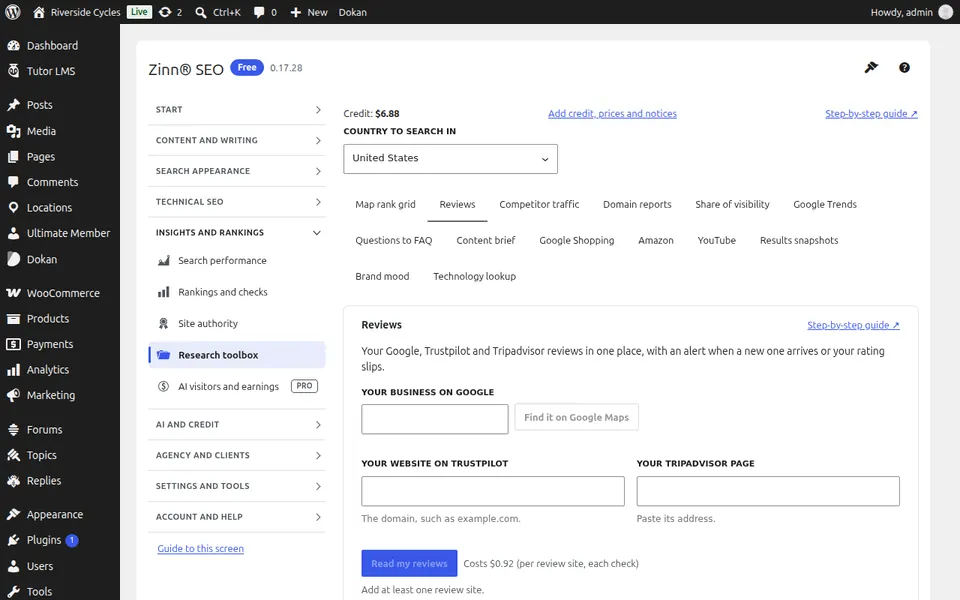Expand the SETTINGS AND TOOLS section
Screen dimensions: 960x600
coord(238,486)
